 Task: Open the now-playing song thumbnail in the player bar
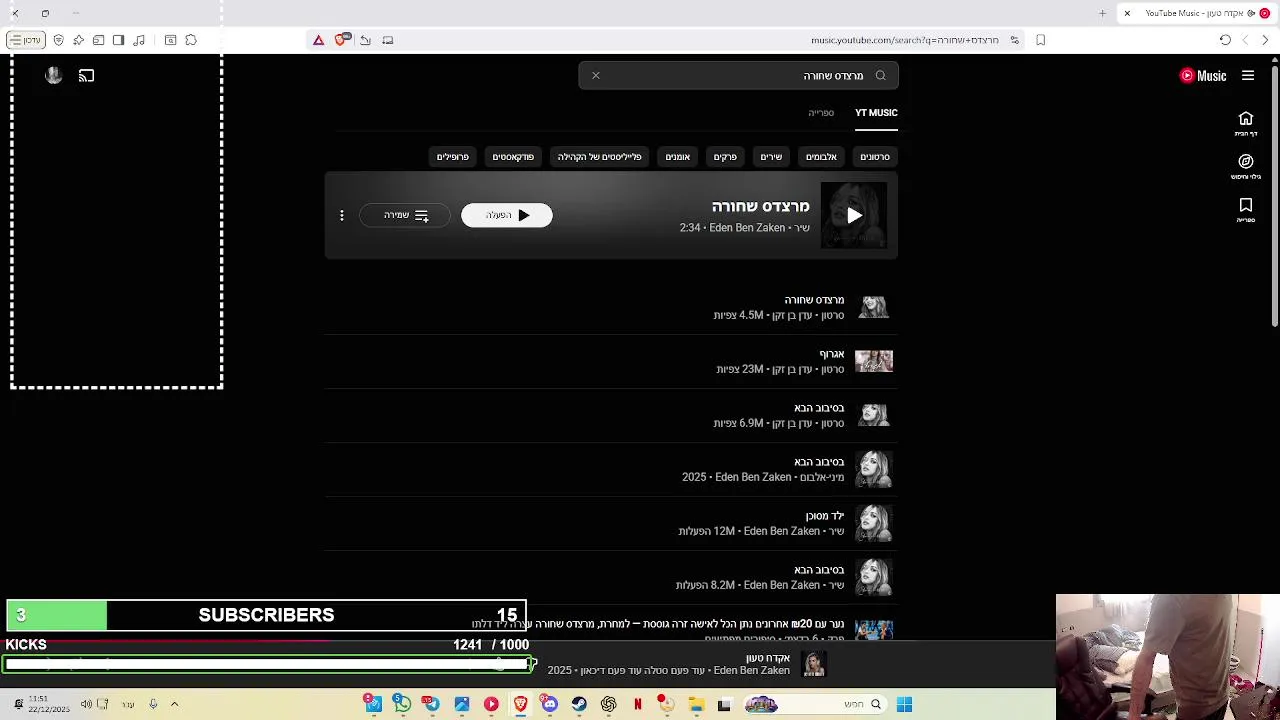click(x=814, y=664)
